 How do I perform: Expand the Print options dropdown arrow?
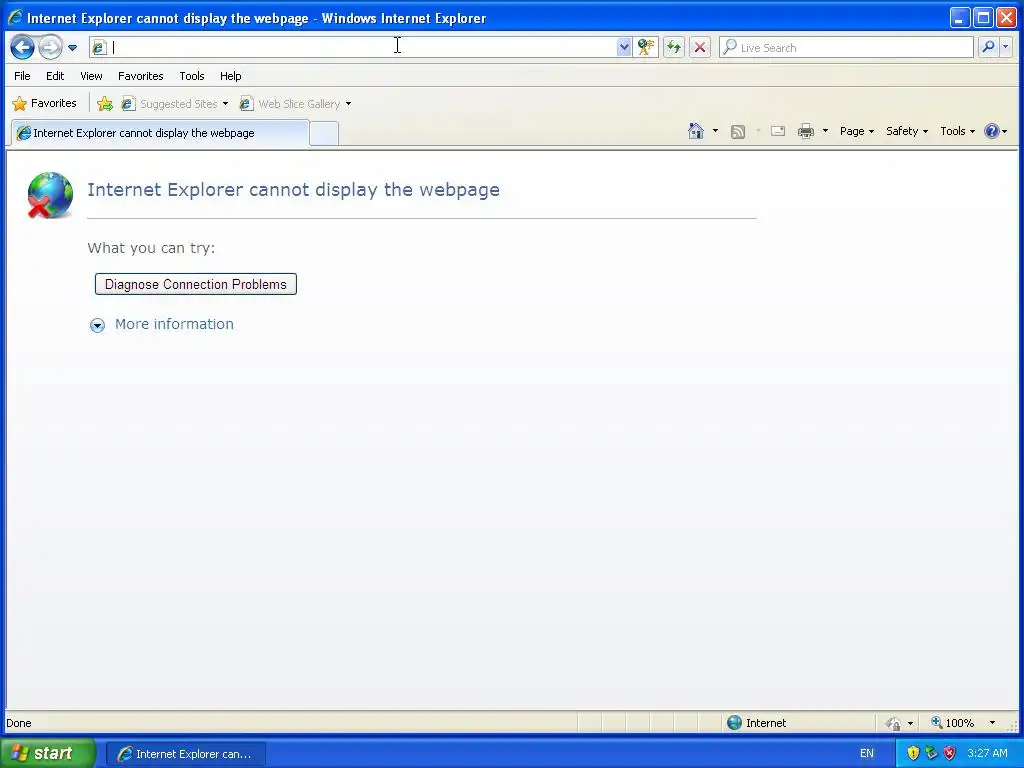tap(825, 131)
